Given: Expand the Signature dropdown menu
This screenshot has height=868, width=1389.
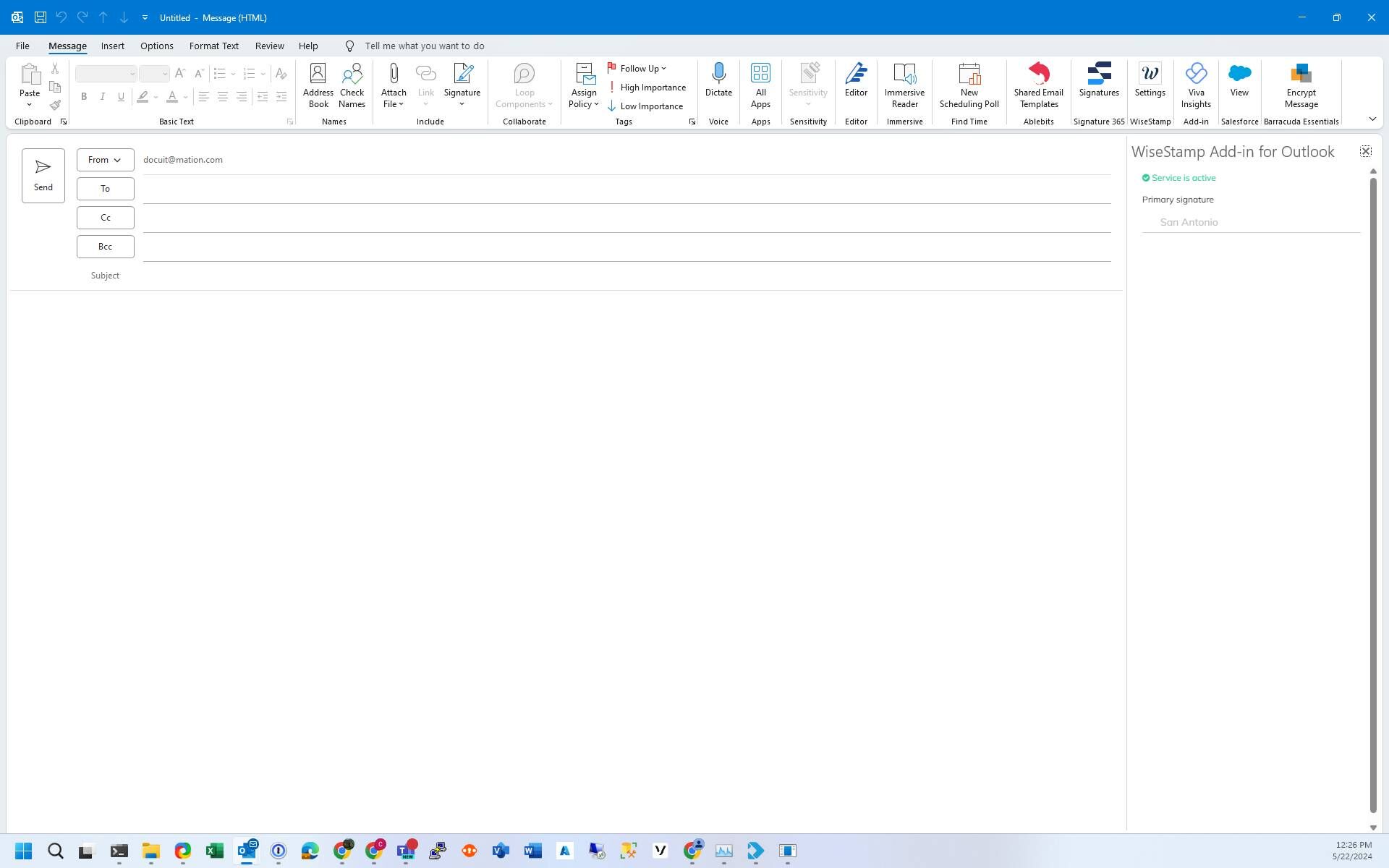Looking at the screenshot, I should (x=462, y=104).
